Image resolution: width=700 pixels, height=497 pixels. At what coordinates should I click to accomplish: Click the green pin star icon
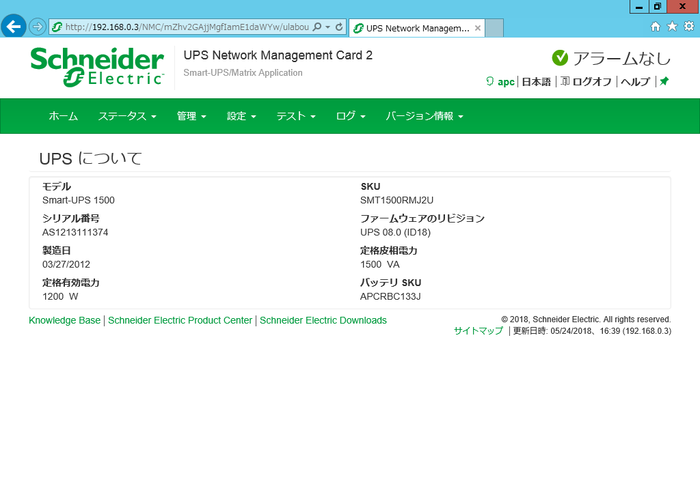pos(664,81)
